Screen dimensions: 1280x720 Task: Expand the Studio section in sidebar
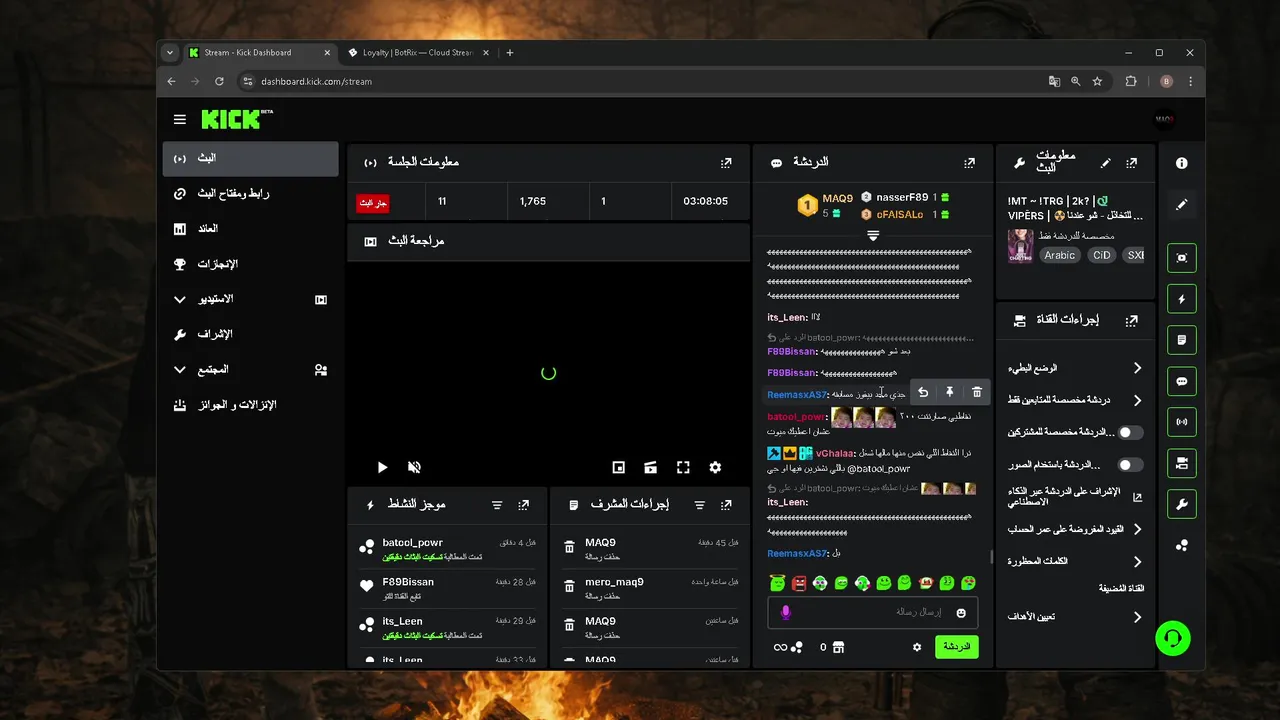coord(180,299)
